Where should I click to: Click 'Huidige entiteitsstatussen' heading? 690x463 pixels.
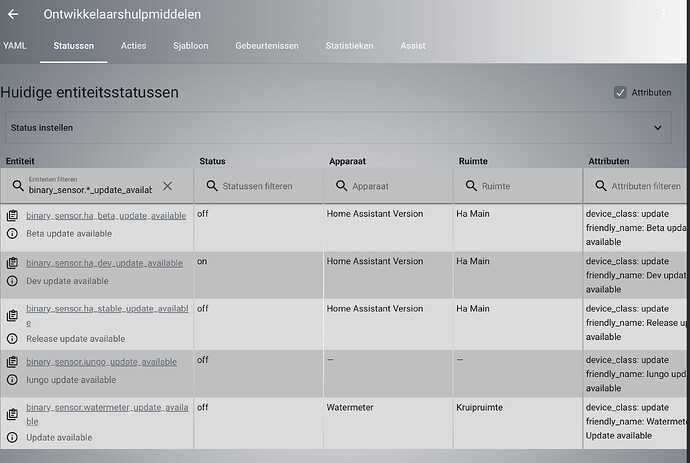point(90,92)
